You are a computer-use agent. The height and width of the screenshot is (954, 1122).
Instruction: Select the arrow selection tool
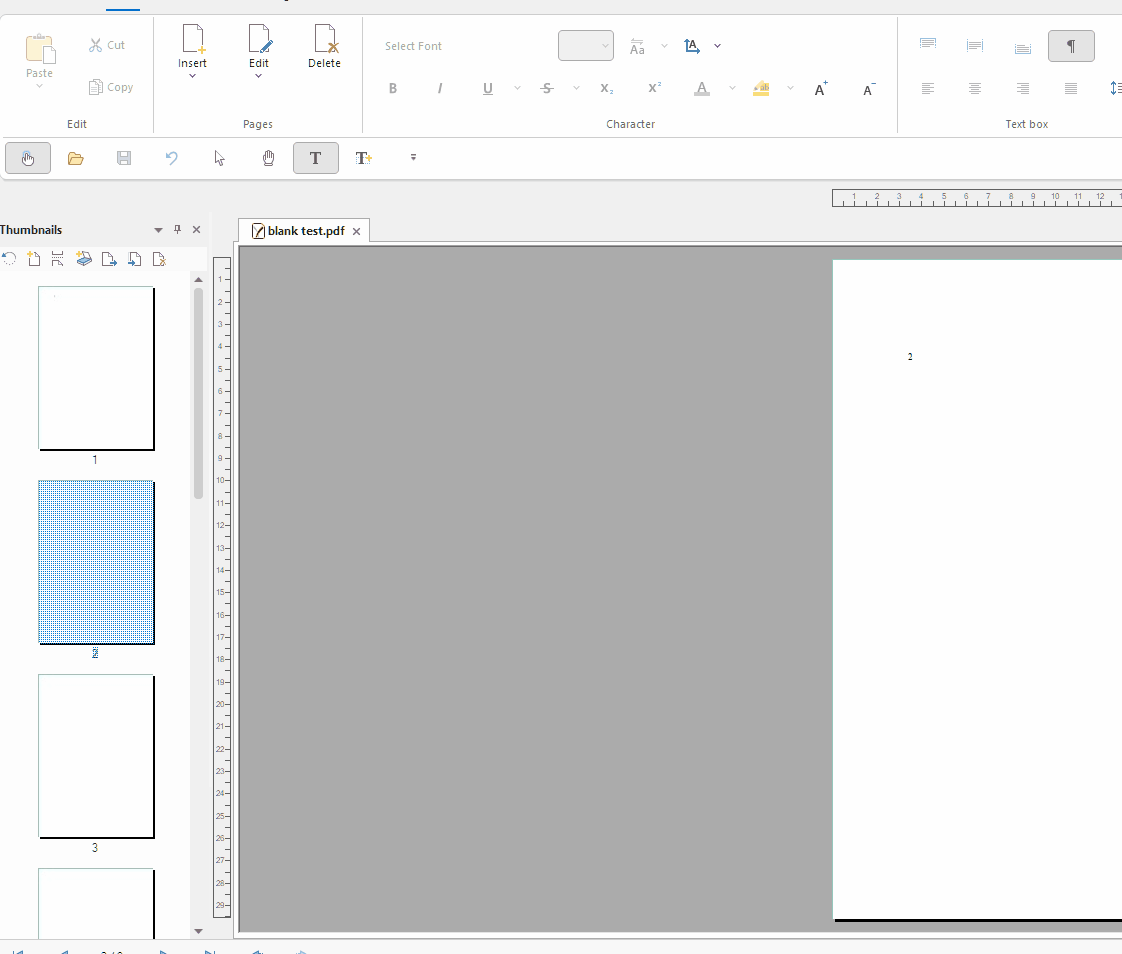coord(220,158)
